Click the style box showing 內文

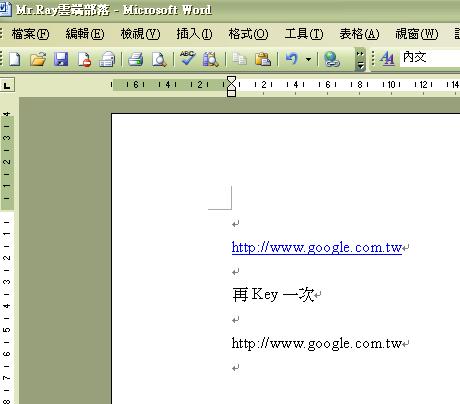[x=430, y=58]
